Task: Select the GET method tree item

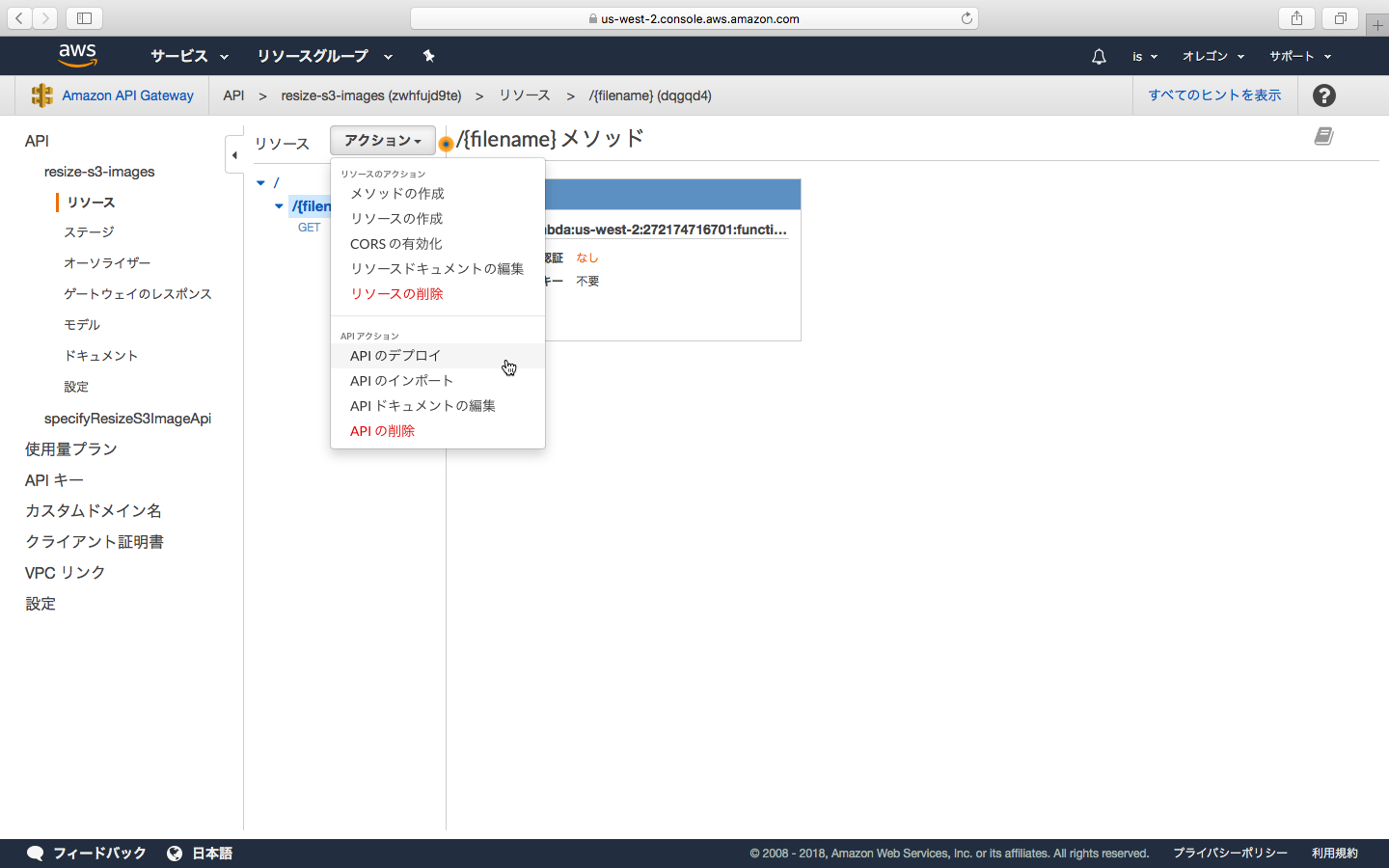Action: click(x=309, y=228)
